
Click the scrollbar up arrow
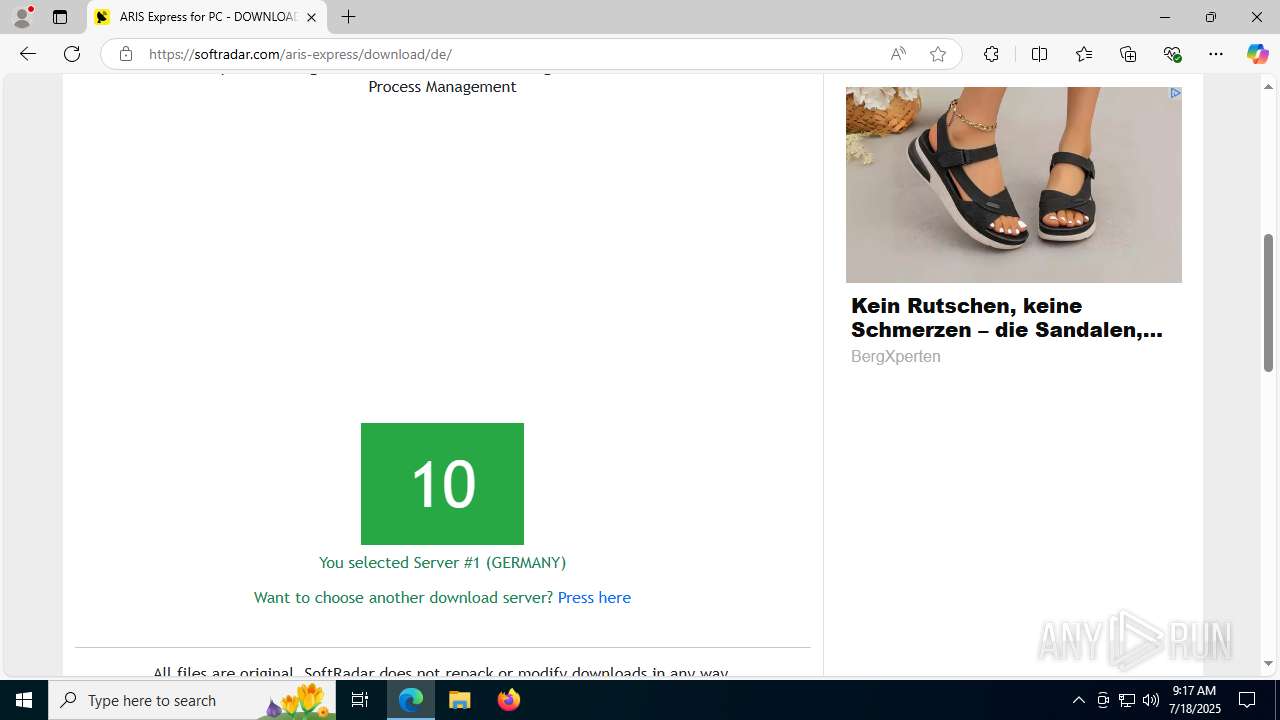tap(1268, 87)
